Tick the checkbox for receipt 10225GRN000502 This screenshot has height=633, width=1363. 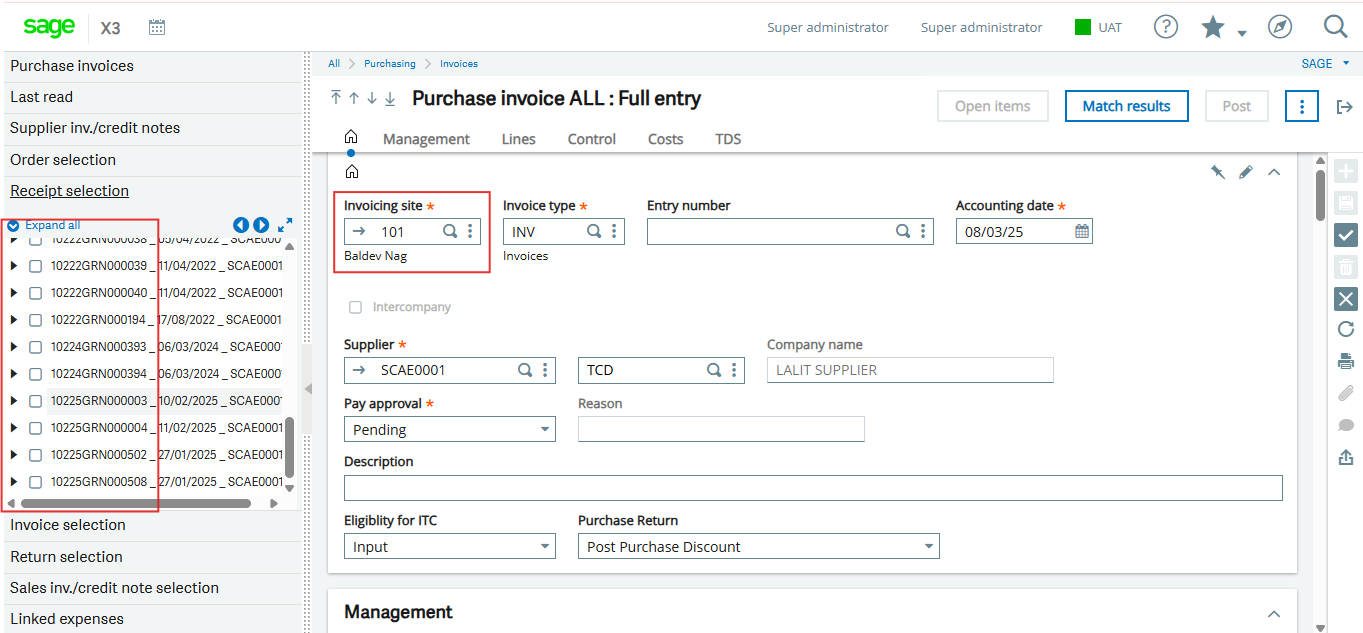click(35, 454)
